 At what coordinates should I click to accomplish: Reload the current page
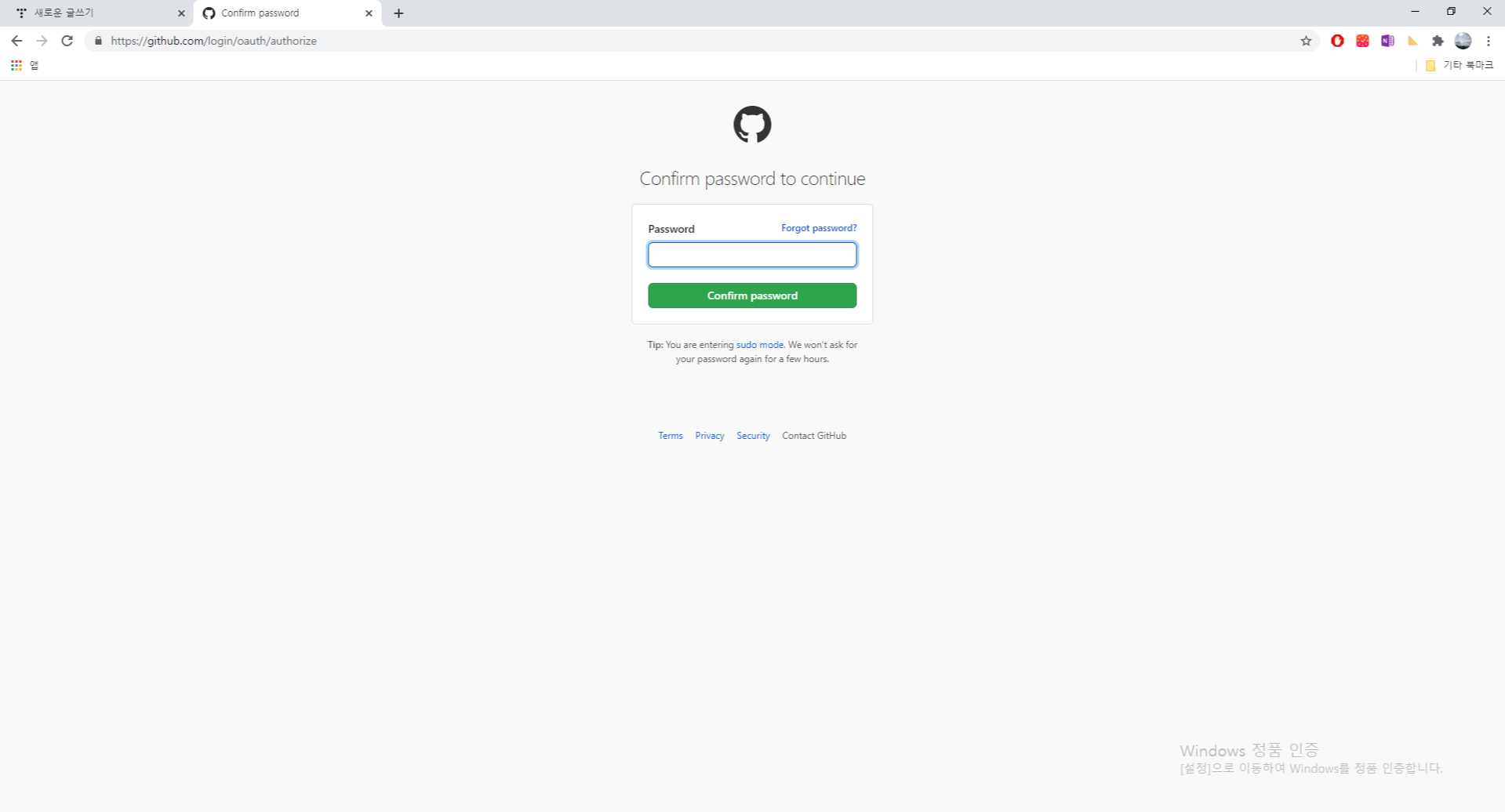click(x=67, y=41)
